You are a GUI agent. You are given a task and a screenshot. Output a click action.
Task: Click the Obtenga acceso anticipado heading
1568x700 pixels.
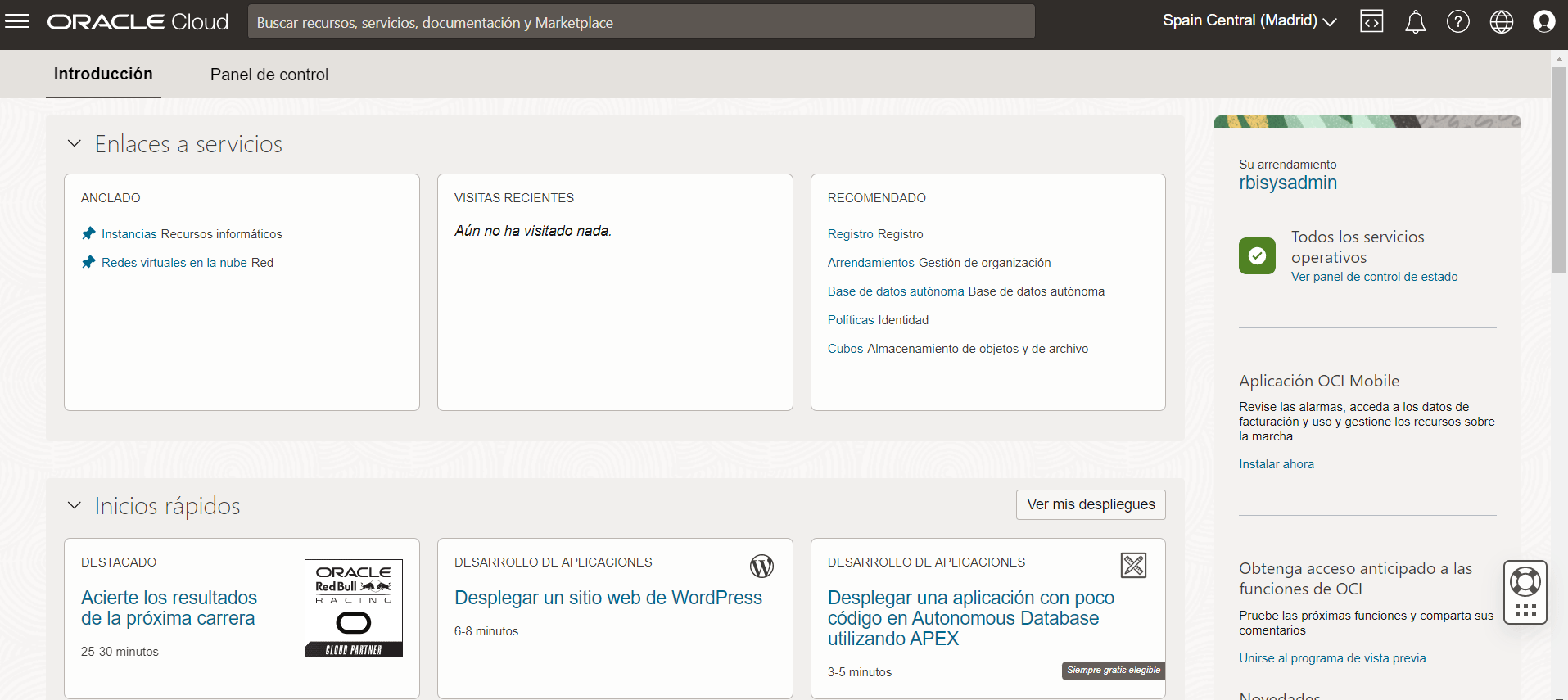tap(1355, 578)
